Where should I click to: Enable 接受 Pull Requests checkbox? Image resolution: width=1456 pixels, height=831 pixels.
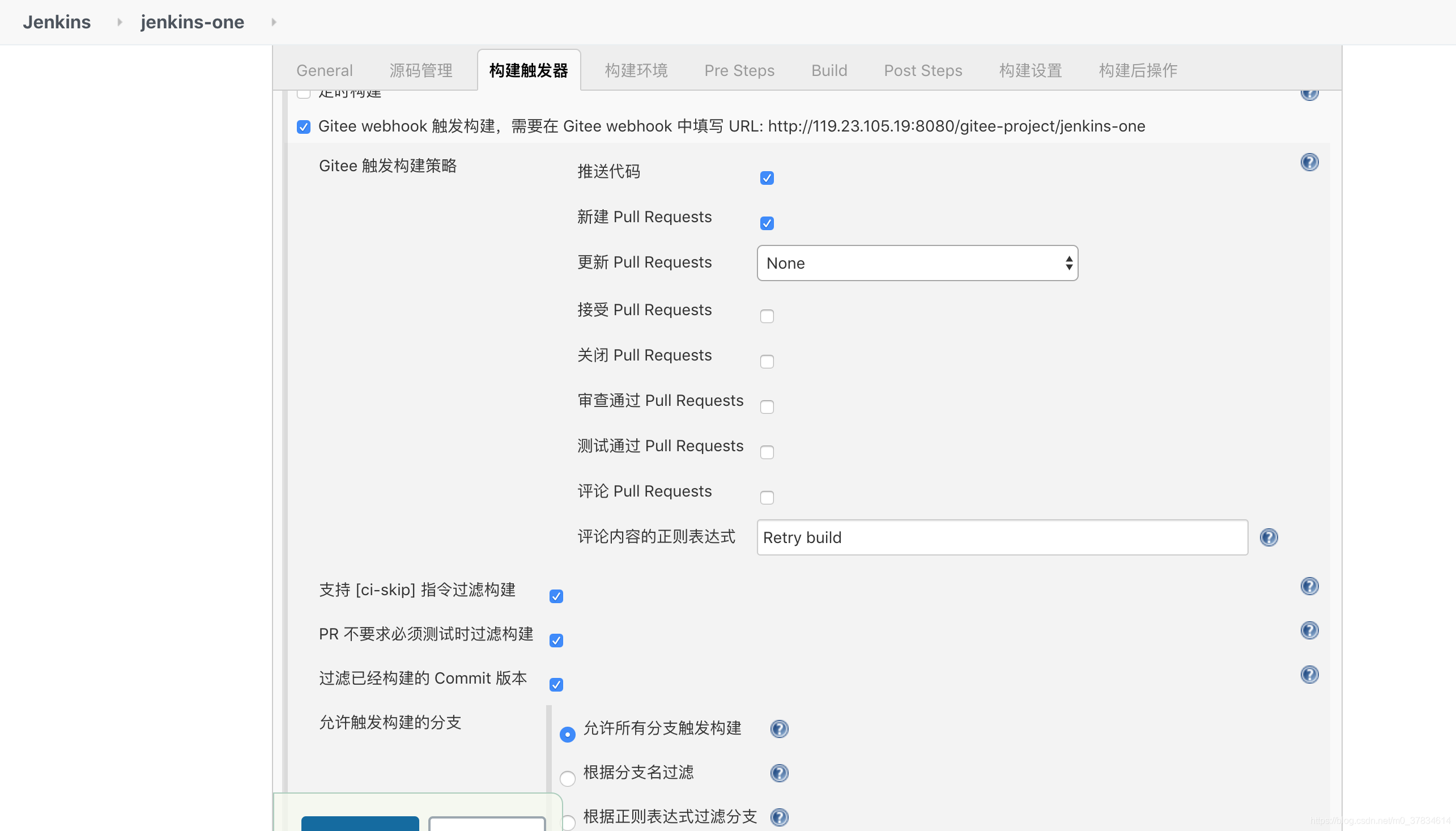tap(767, 316)
